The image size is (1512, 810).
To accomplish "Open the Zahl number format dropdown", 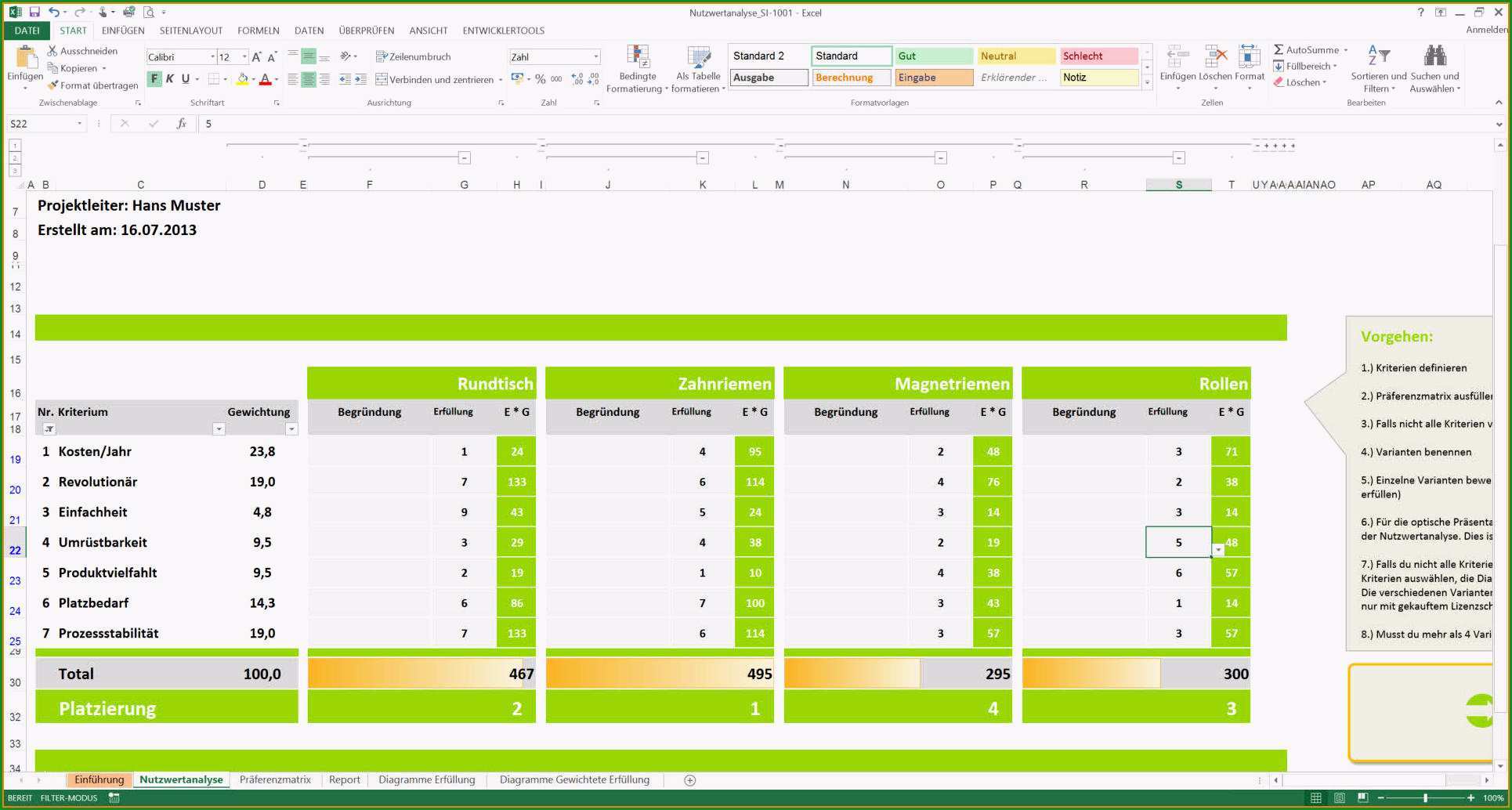I will (595, 57).
